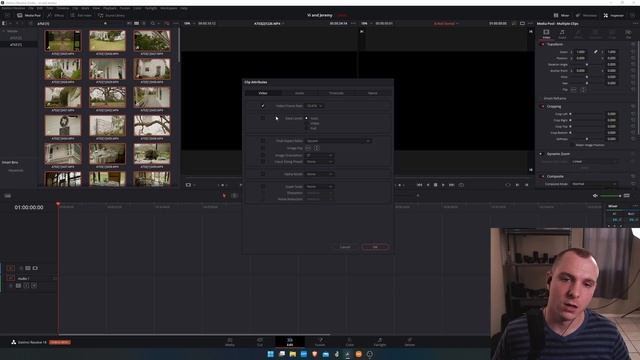Switch to the Deliver page

(x=409, y=342)
